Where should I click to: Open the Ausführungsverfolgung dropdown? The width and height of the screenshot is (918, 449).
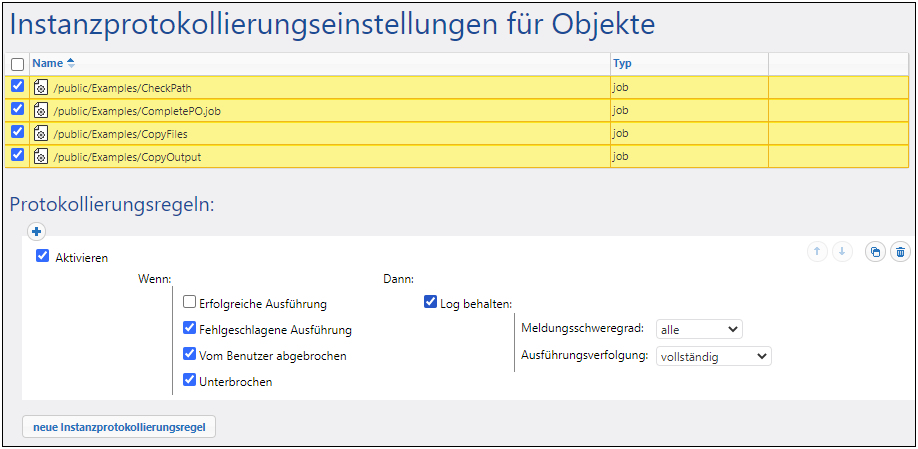click(x=714, y=356)
